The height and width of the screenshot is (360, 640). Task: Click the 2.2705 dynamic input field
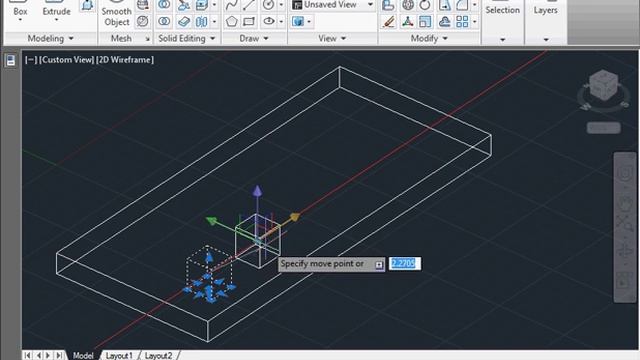click(x=404, y=264)
